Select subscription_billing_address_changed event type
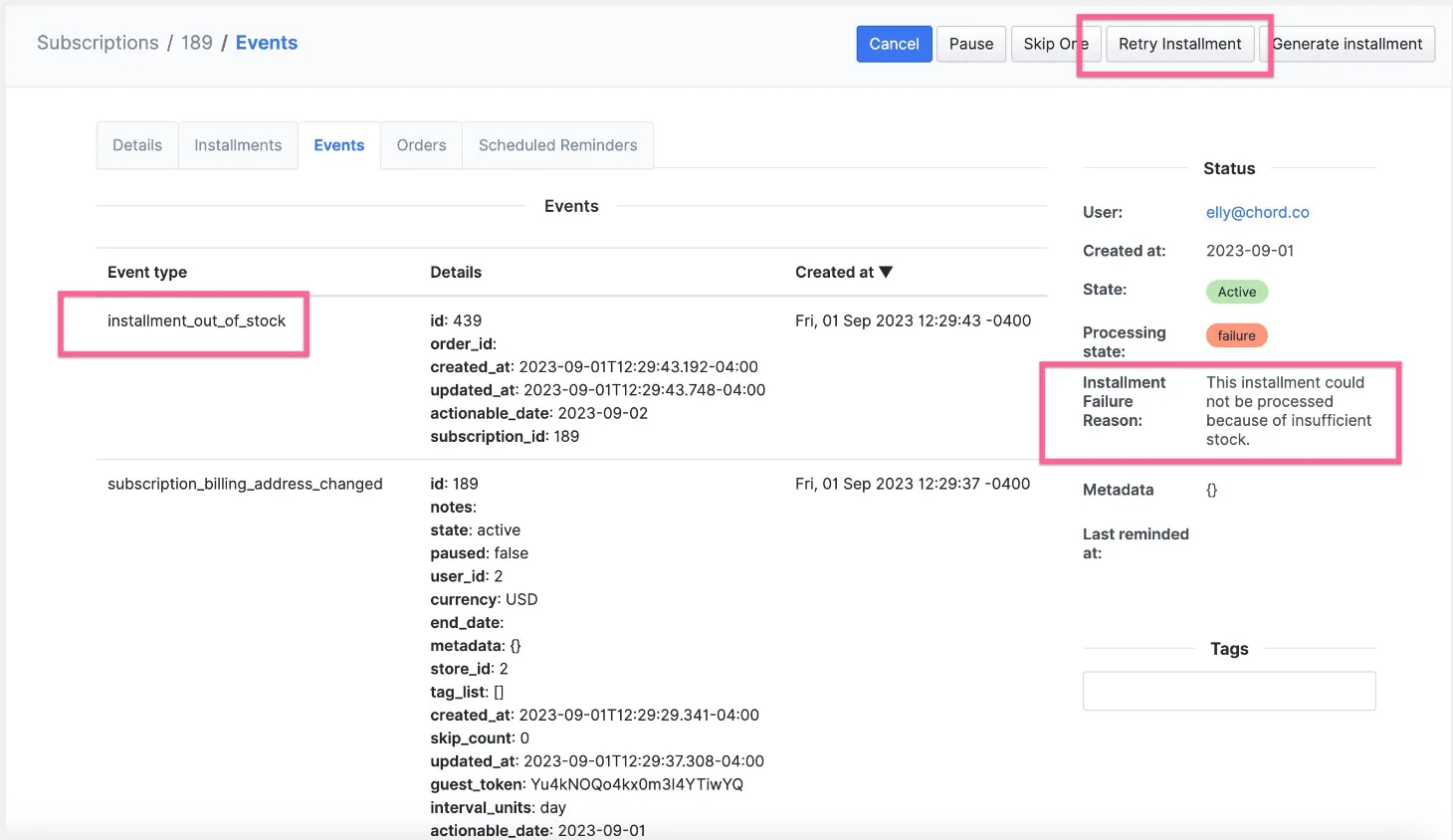The width and height of the screenshot is (1453, 840). [x=245, y=484]
